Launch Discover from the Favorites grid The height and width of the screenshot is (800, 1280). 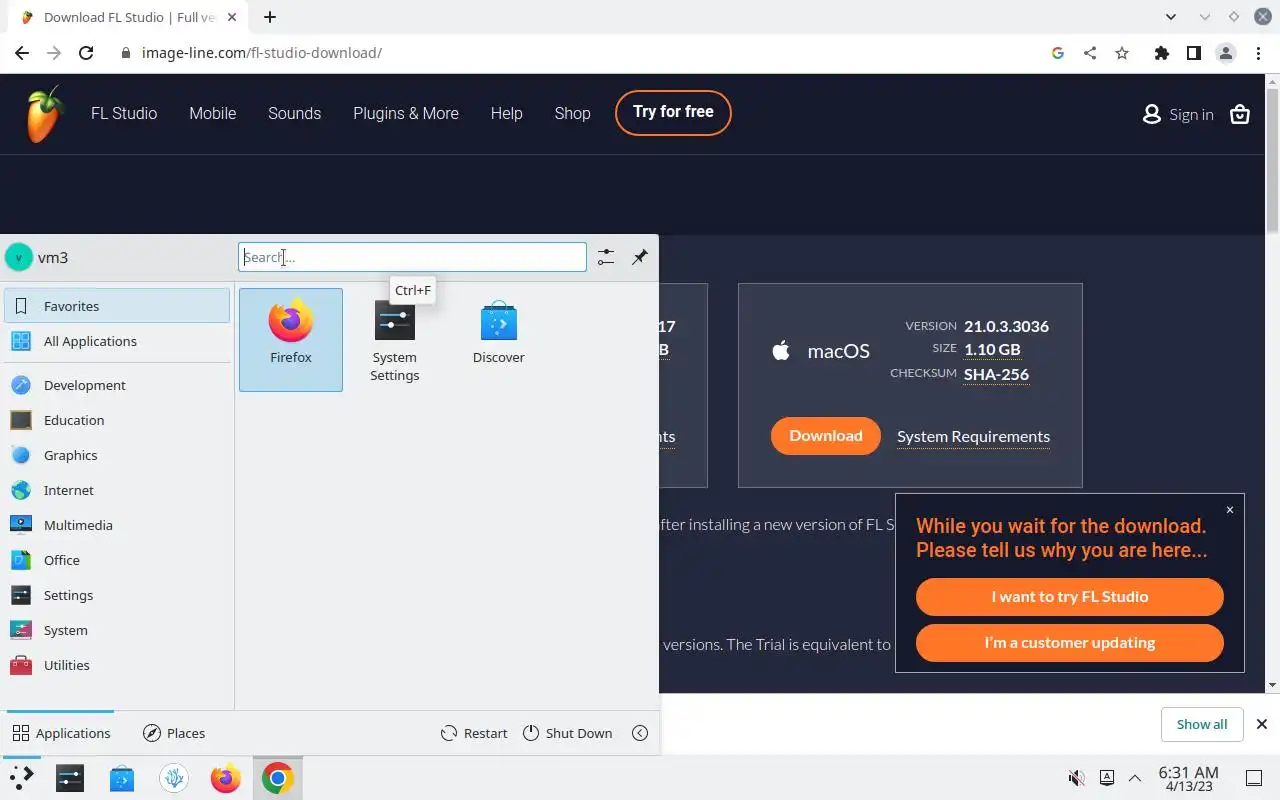point(498,340)
